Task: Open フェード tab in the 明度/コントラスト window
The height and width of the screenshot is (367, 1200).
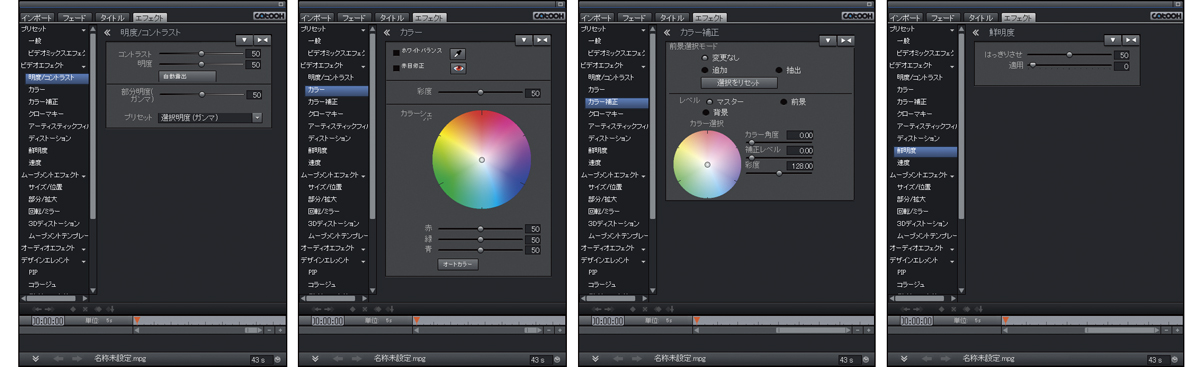Action: tap(75, 18)
